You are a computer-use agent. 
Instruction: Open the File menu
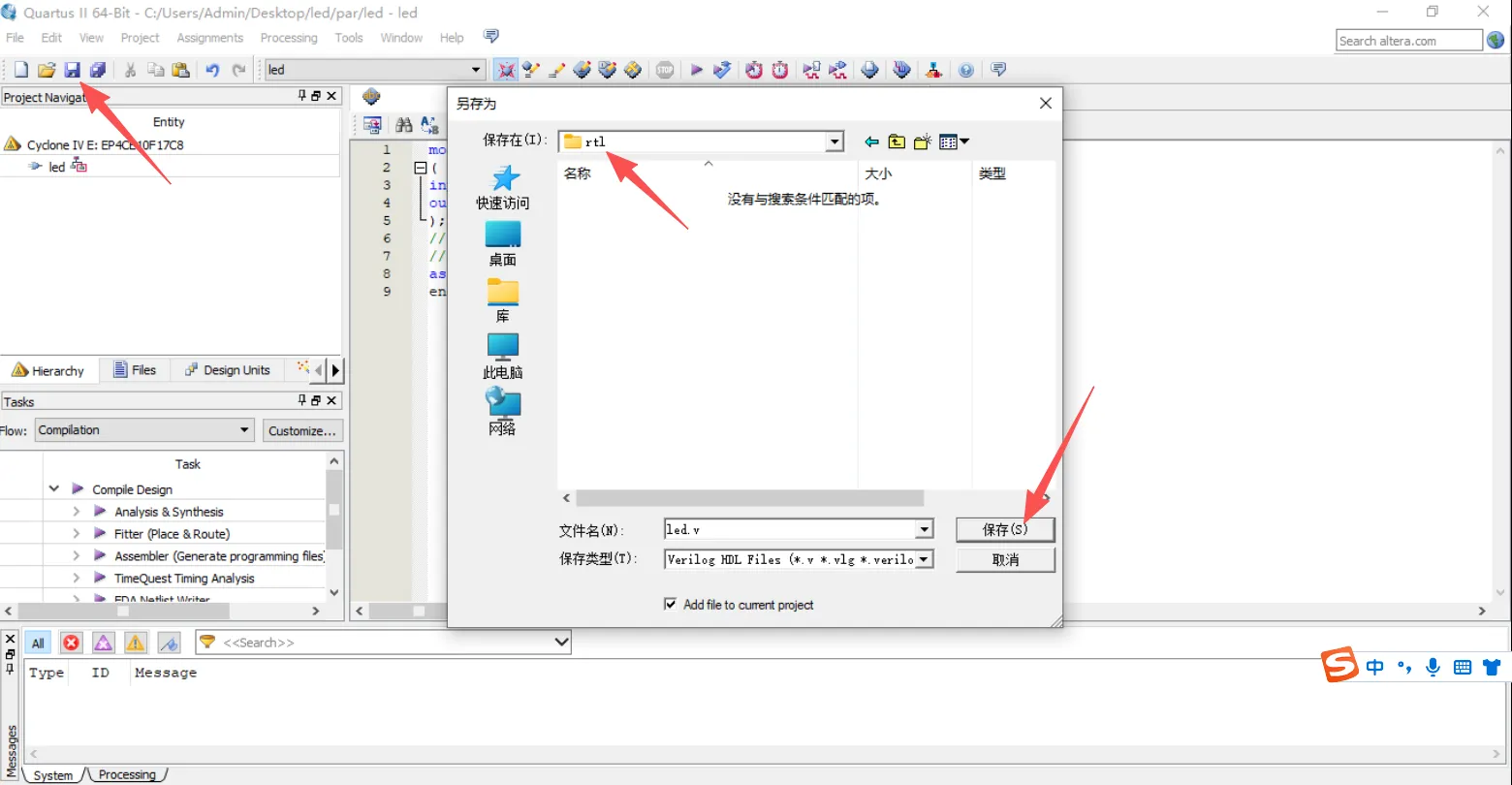(x=15, y=38)
